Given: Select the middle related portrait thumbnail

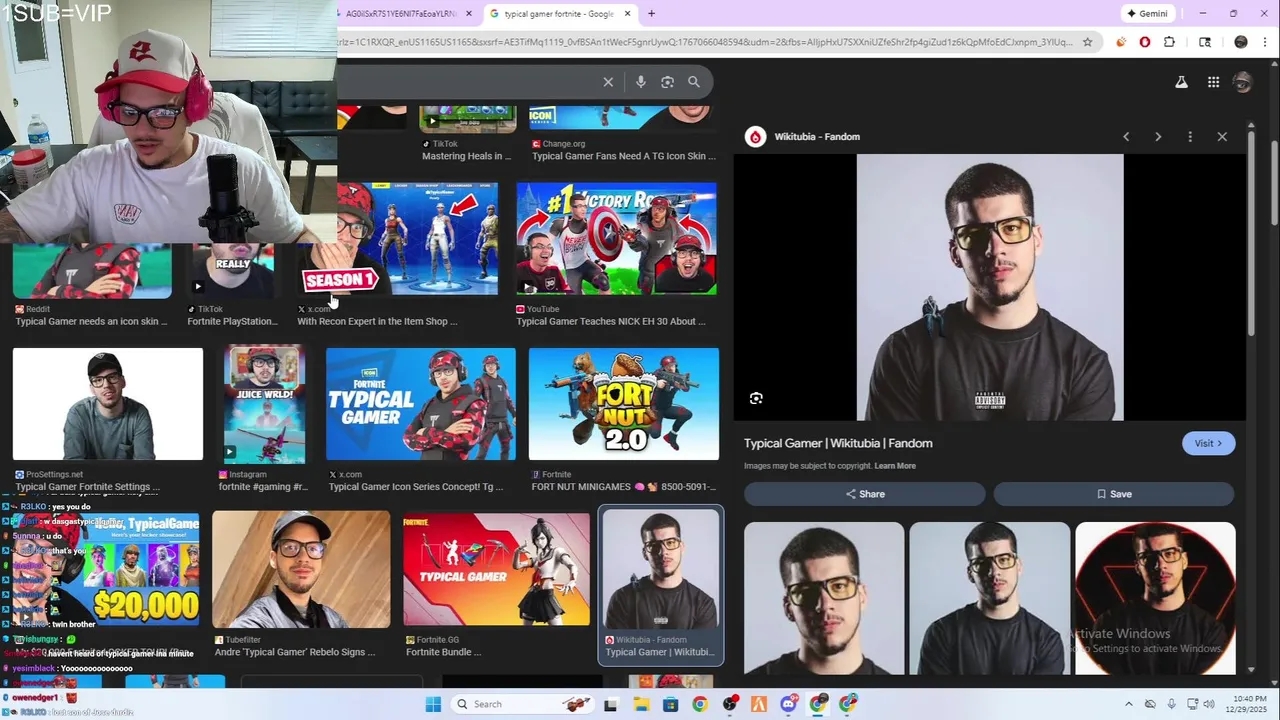Looking at the screenshot, I should (990, 598).
